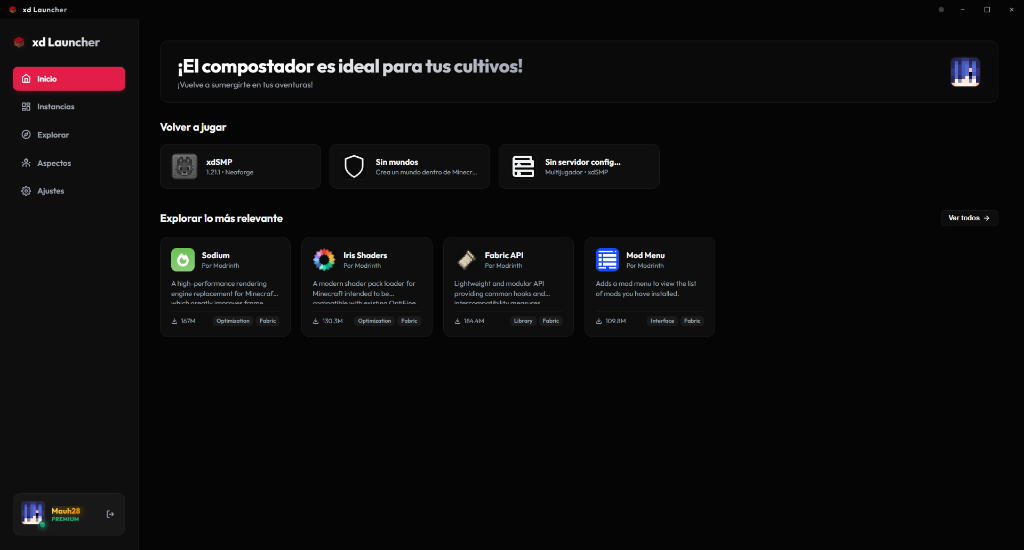Open the Aspectos section
Image resolution: width=1024 pixels, height=550 pixels.
69,163
